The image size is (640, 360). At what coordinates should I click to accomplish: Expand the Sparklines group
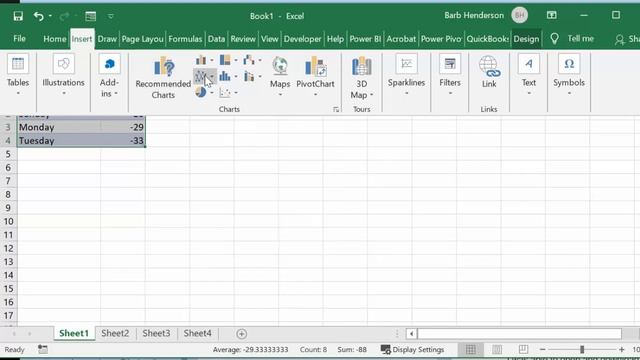[x=407, y=76]
